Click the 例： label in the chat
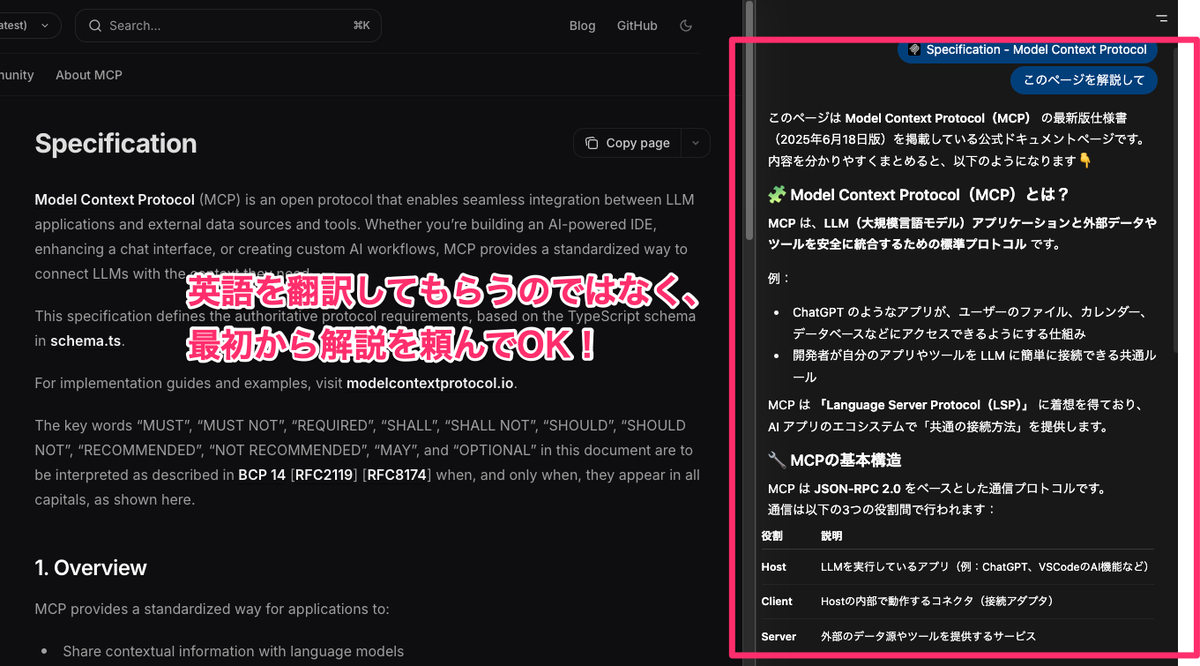 (x=779, y=279)
